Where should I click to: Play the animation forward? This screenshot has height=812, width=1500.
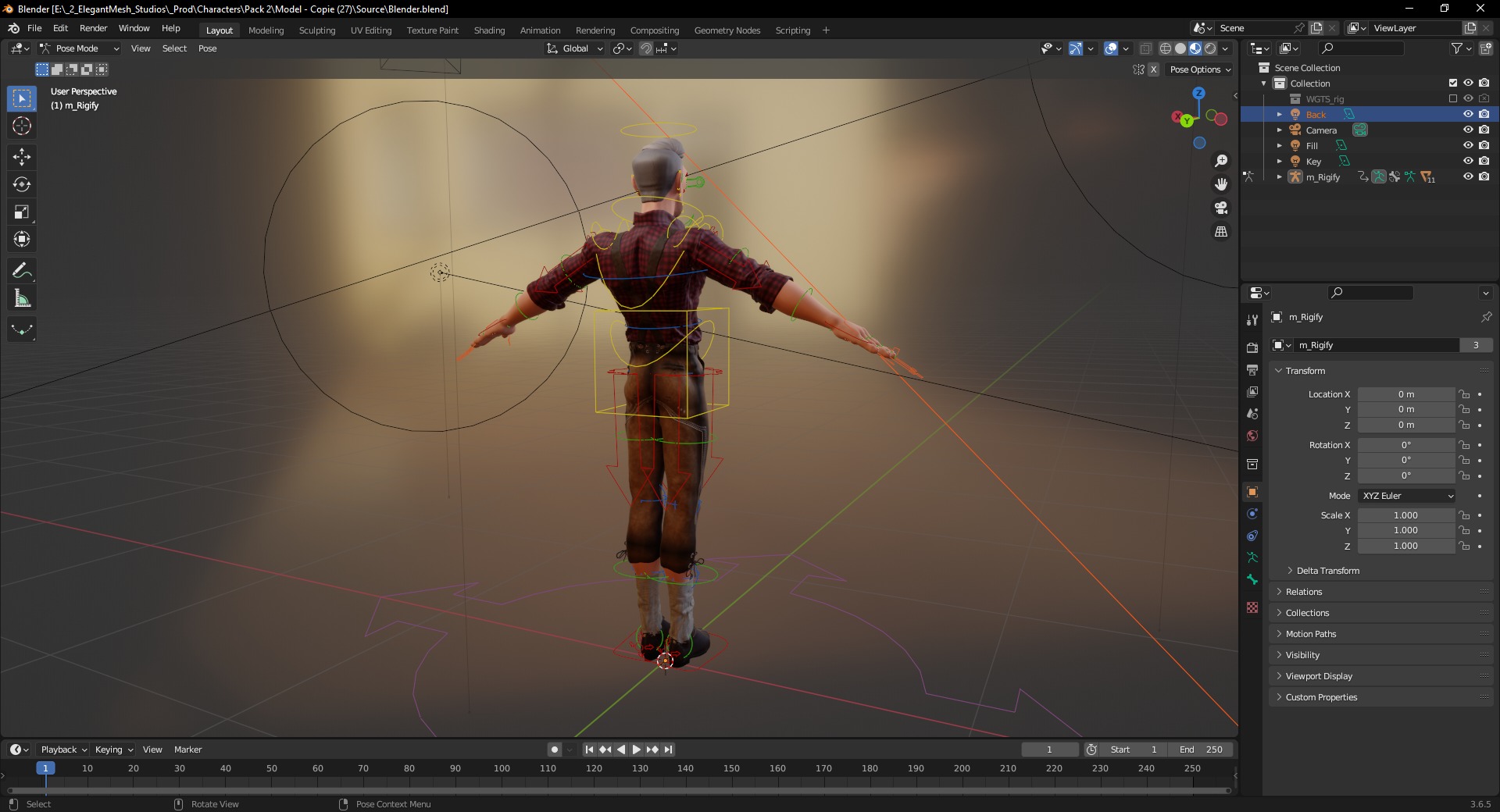click(x=637, y=750)
